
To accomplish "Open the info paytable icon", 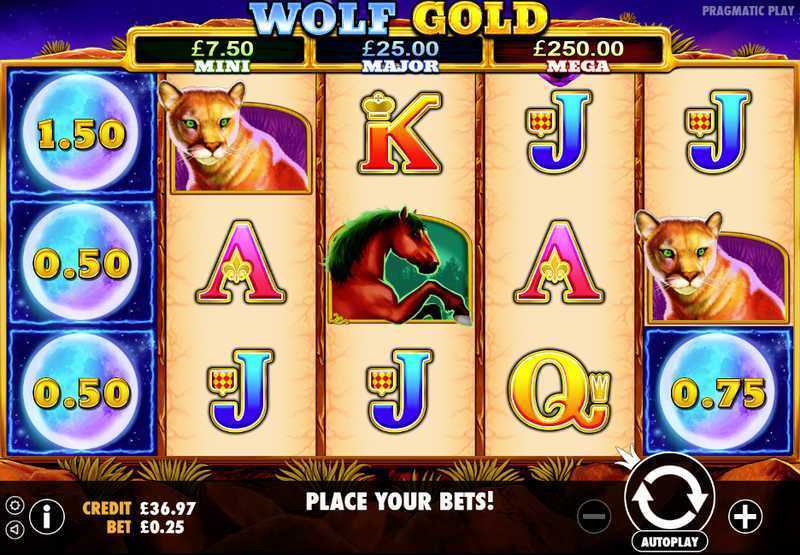I will click(x=47, y=517).
